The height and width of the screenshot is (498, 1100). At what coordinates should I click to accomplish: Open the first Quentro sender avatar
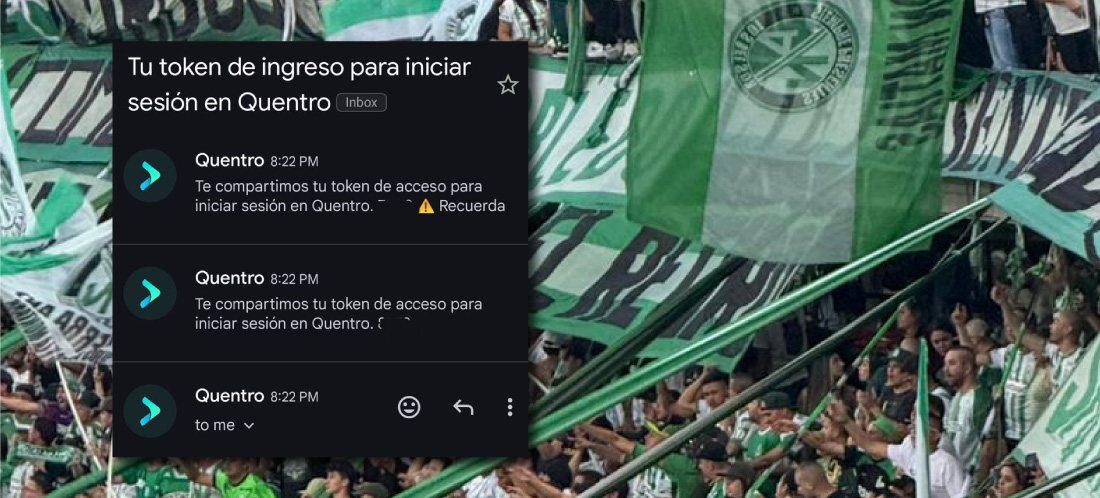[150, 176]
